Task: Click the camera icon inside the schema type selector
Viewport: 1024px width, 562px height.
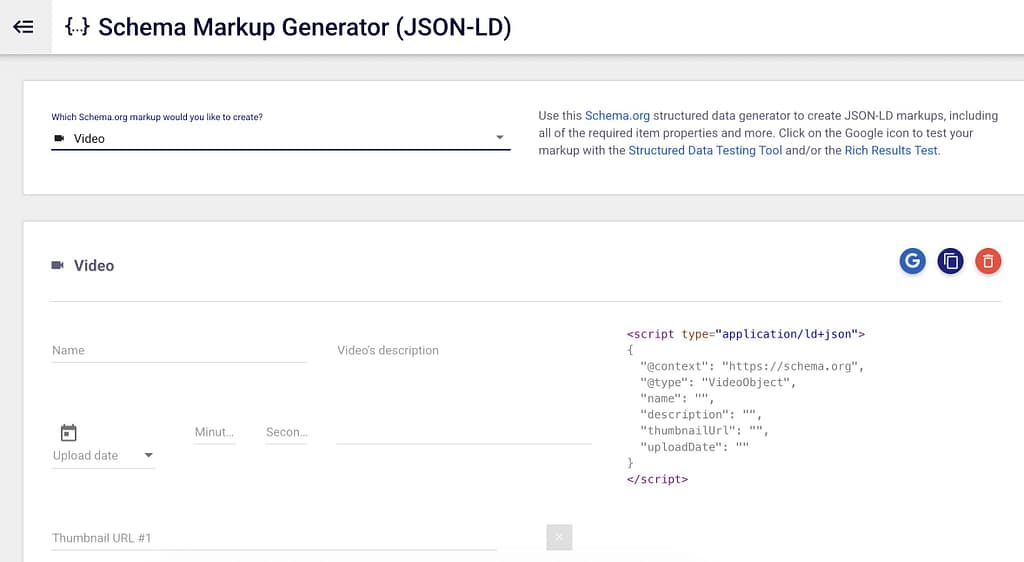Action: point(59,138)
